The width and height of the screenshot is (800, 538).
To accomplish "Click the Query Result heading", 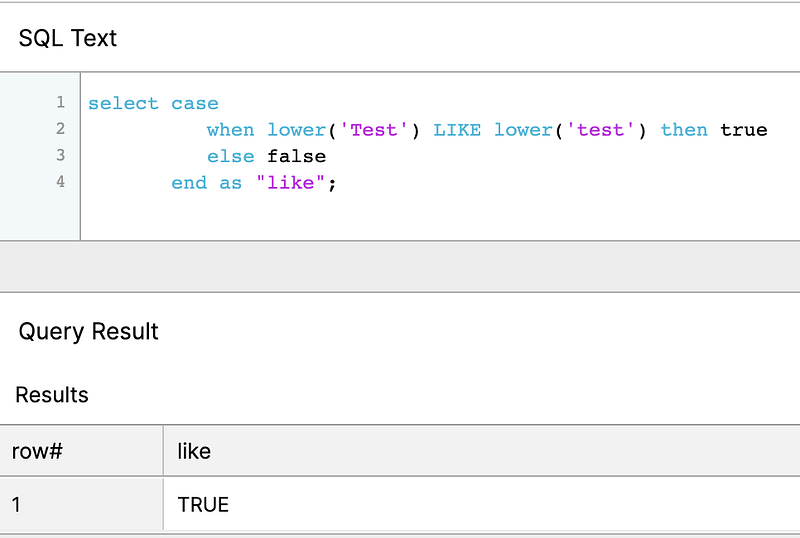I will (x=89, y=331).
